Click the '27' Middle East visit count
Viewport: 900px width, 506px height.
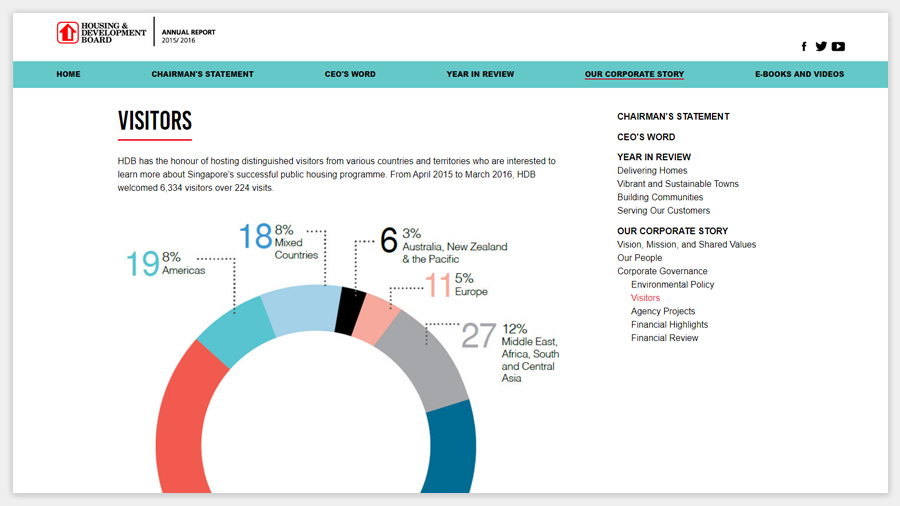click(x=479, y=336)
